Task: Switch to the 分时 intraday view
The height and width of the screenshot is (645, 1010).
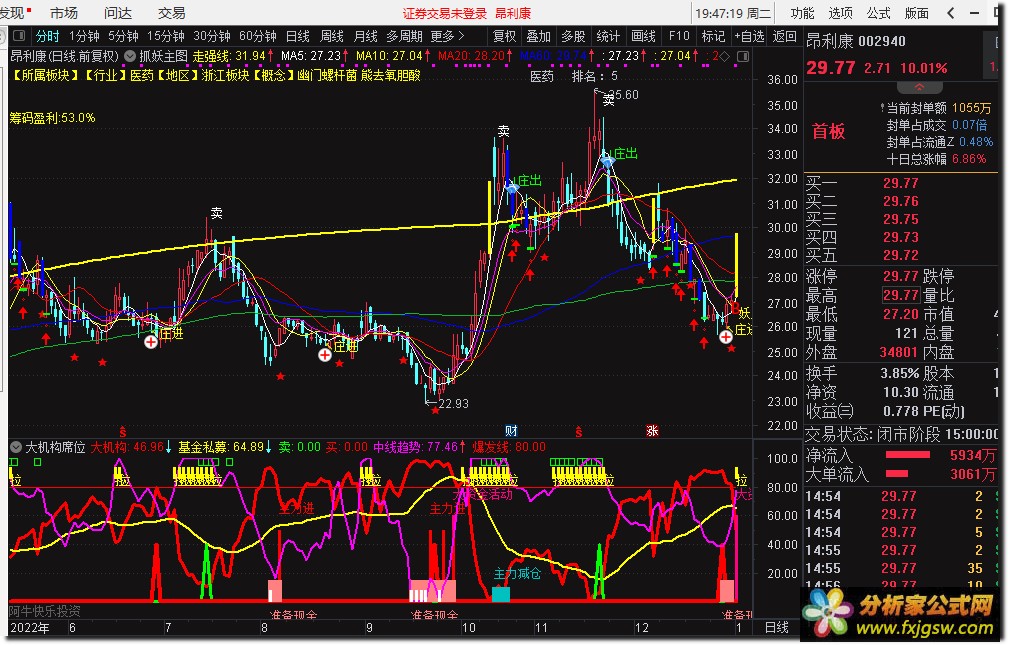Action: point(48,36)
